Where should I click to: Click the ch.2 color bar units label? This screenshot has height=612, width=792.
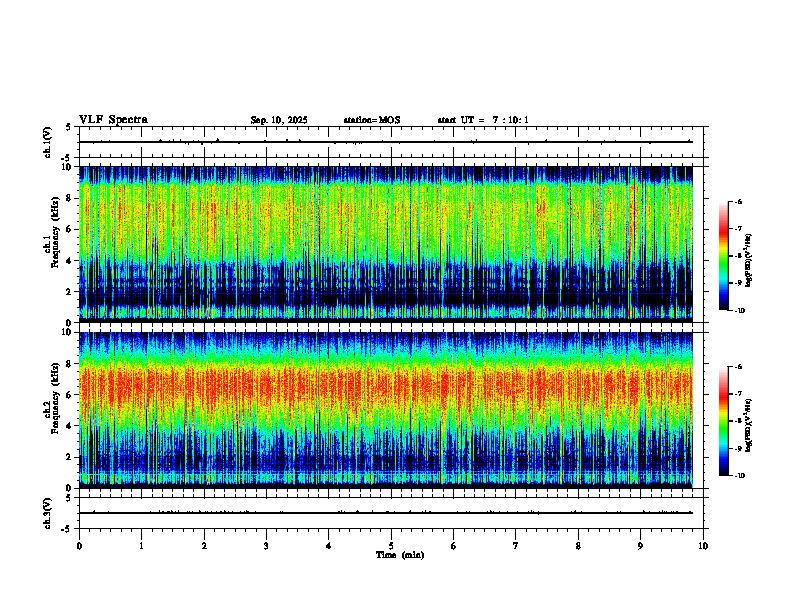click(x=749, y=425)
